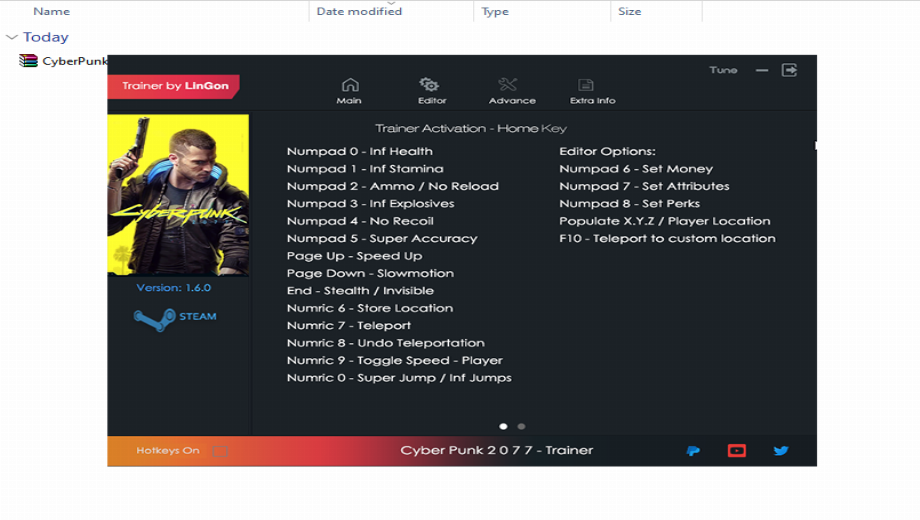Open the Advance tools icon
The width and height of the screenshot is (920, 520).
click(x=508, y=85)
